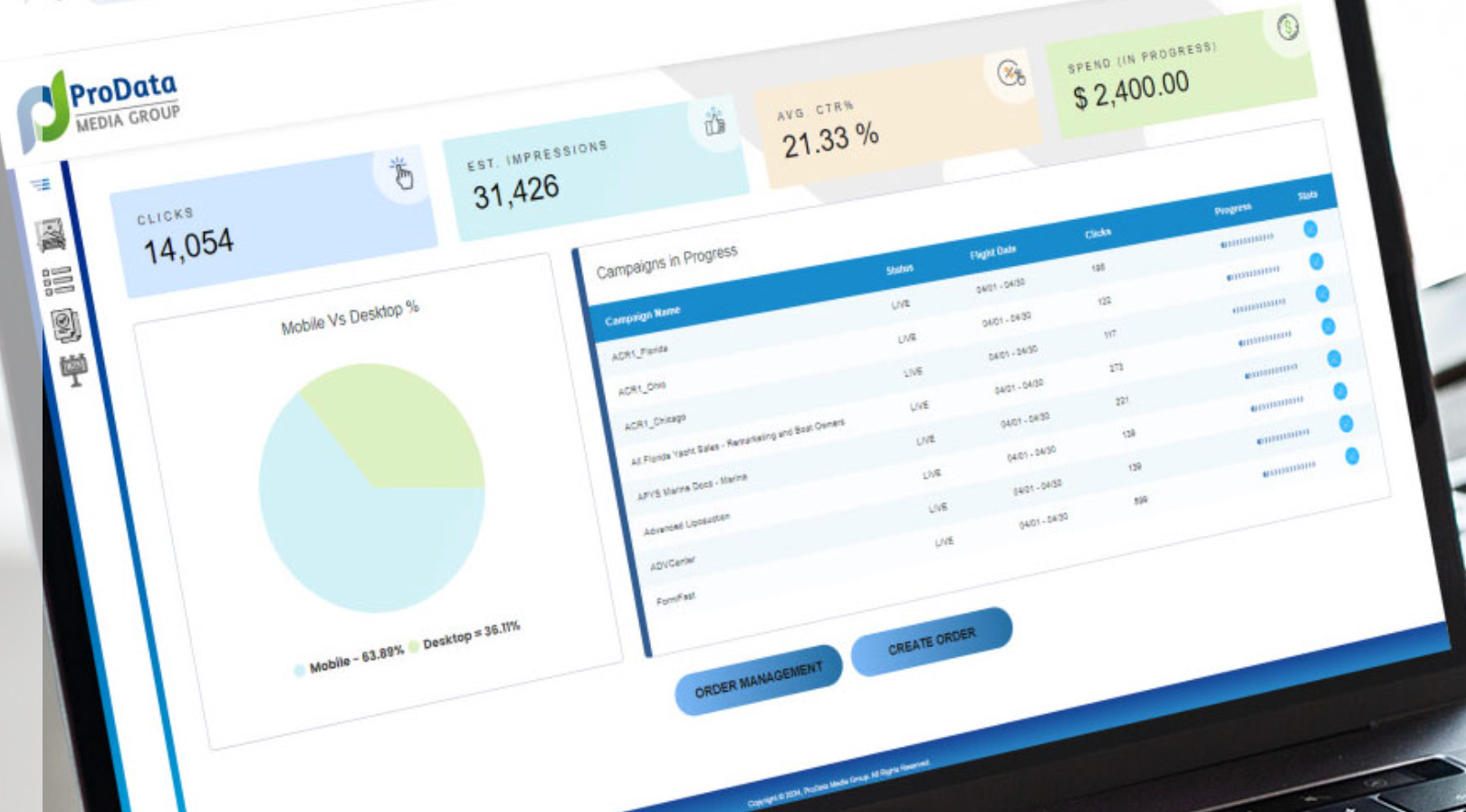Screen dimensions: 1466x812
Task: Click the icon on Avg. CTR% card
Action: point(1011,73)
